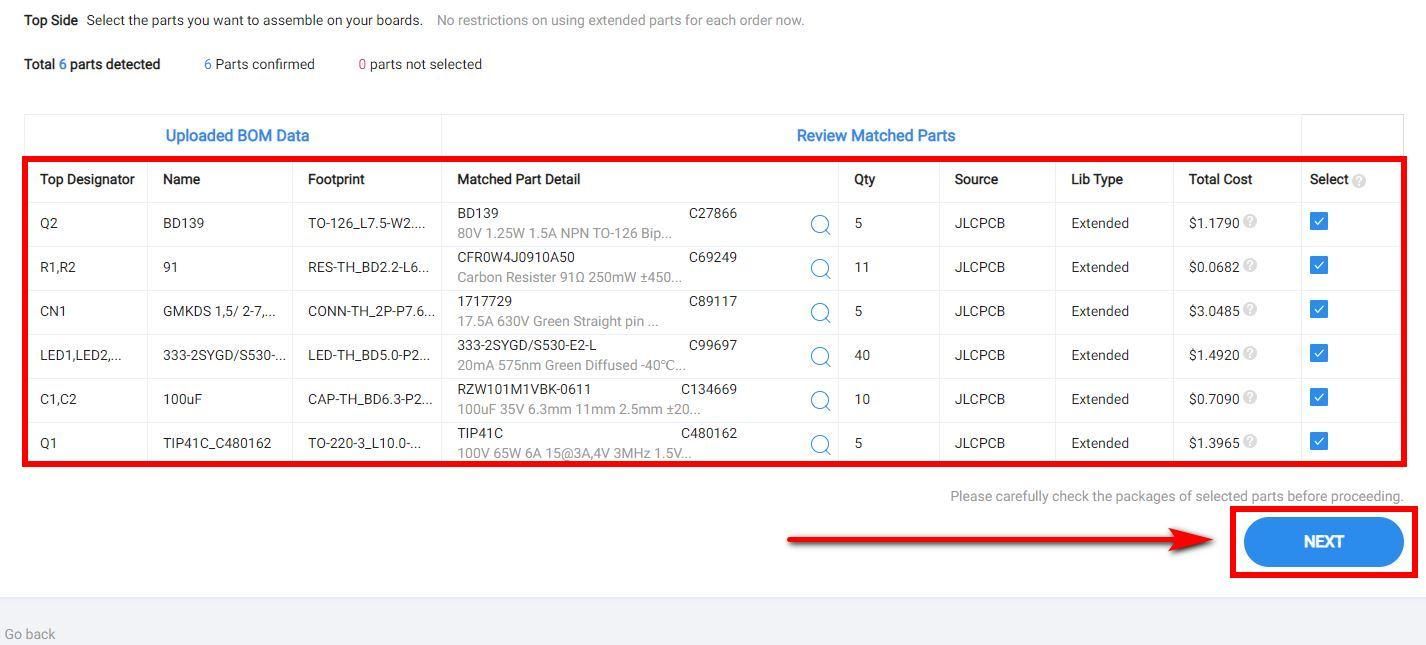
Task: Deselect the Q2 BD139 part checkbox
Action: (1319, 222)
